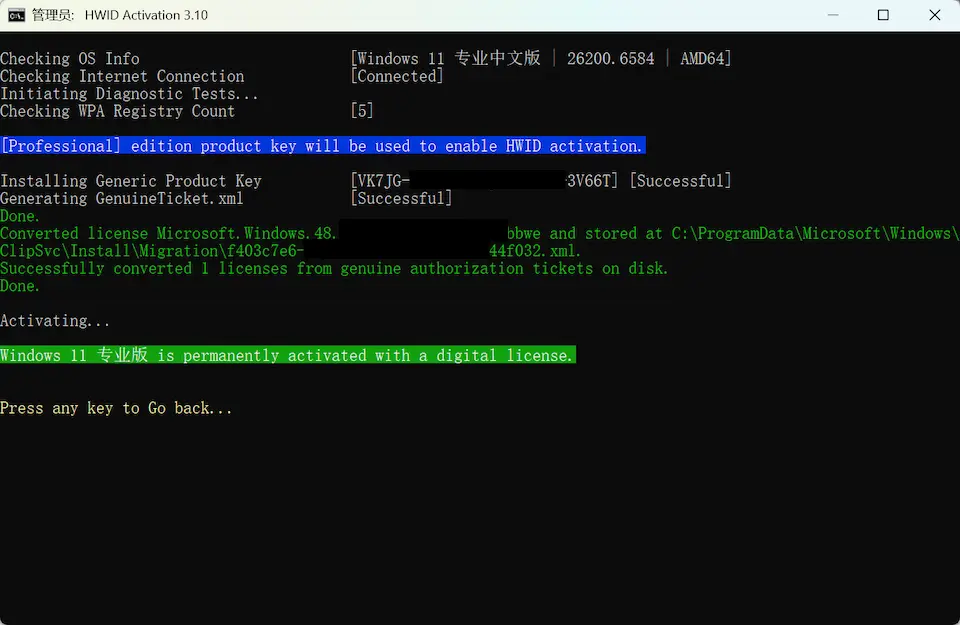Click the green permanently activated message

pos(287,356)
